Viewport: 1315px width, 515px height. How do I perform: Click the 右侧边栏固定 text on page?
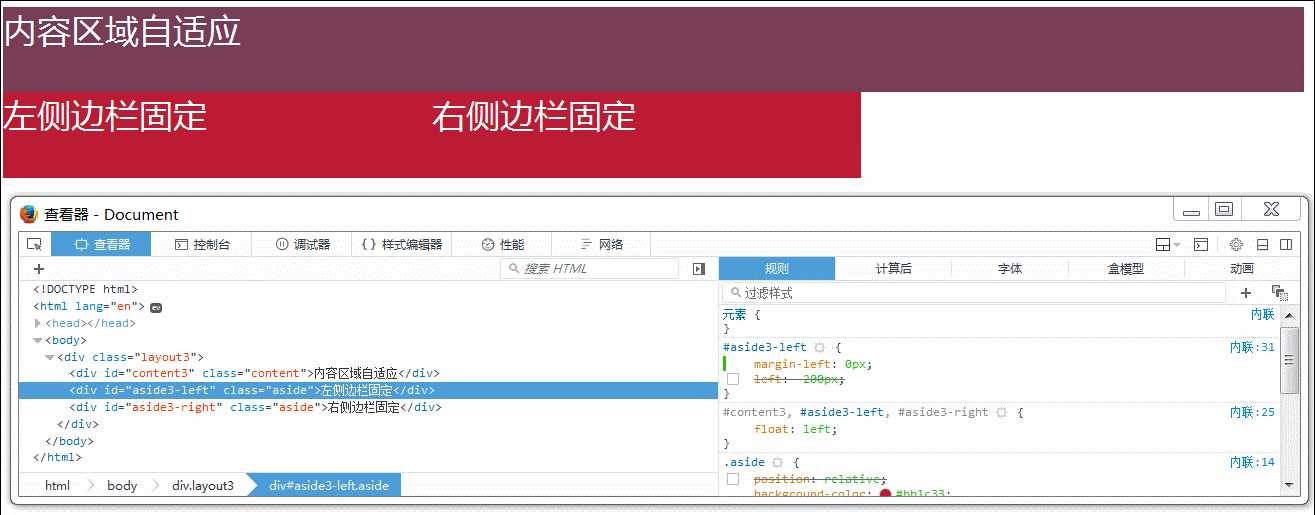click(x=534, y=117)
